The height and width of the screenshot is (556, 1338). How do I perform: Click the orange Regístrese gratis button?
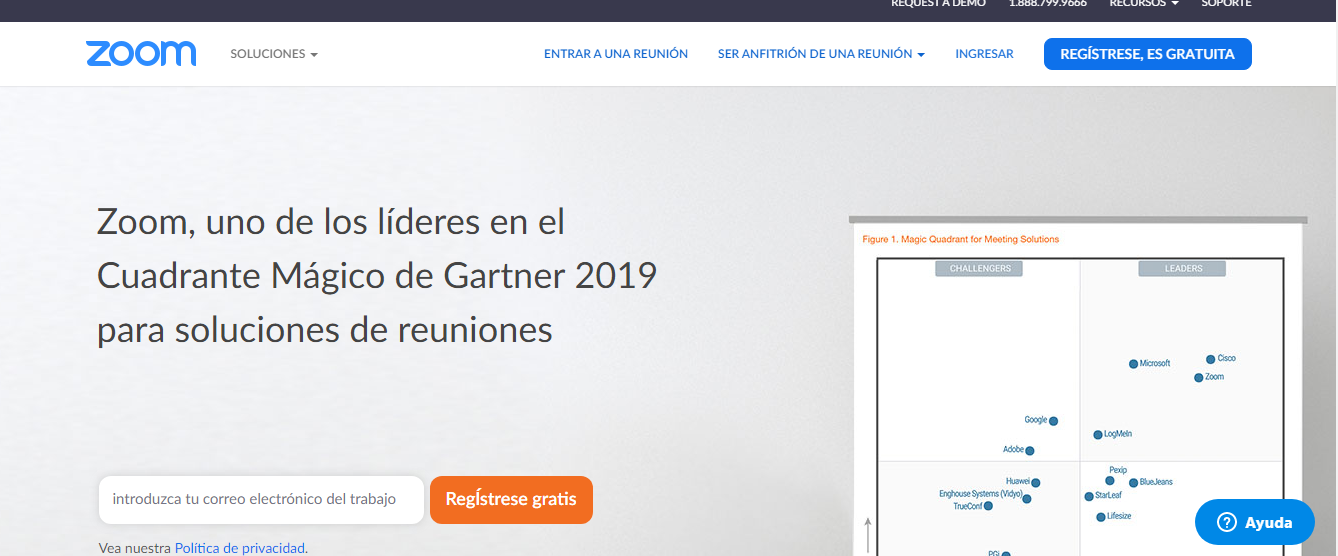[511, 499]
